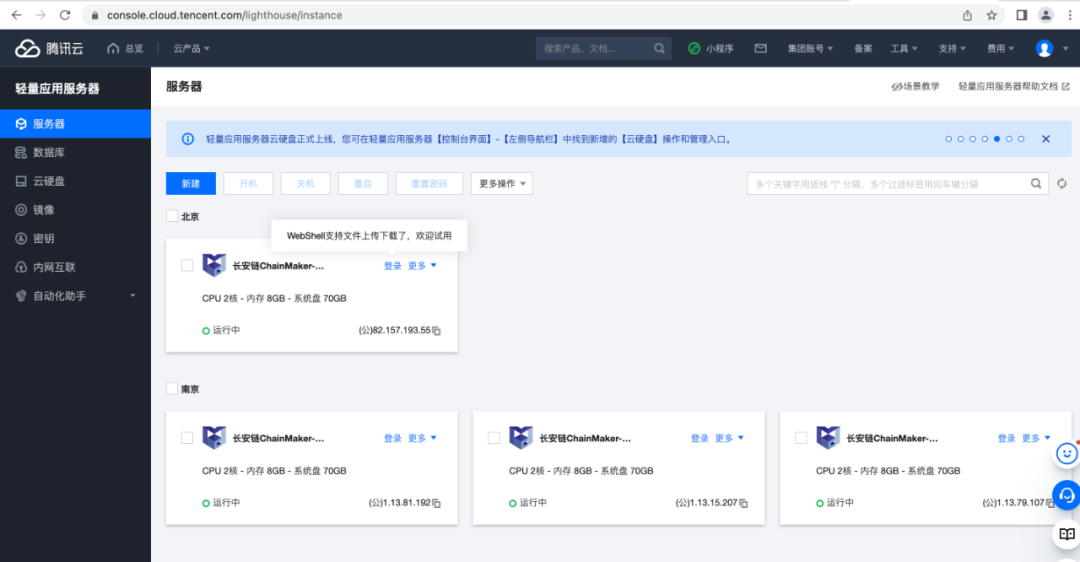This screenshot has width=1080, height=562.
Task: Bookmark page with browser star icon
Action: click(991, 15)
